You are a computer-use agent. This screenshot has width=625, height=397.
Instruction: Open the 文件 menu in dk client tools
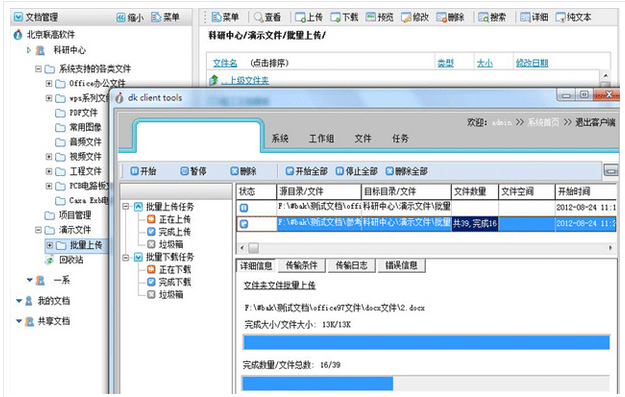point(363,138)
